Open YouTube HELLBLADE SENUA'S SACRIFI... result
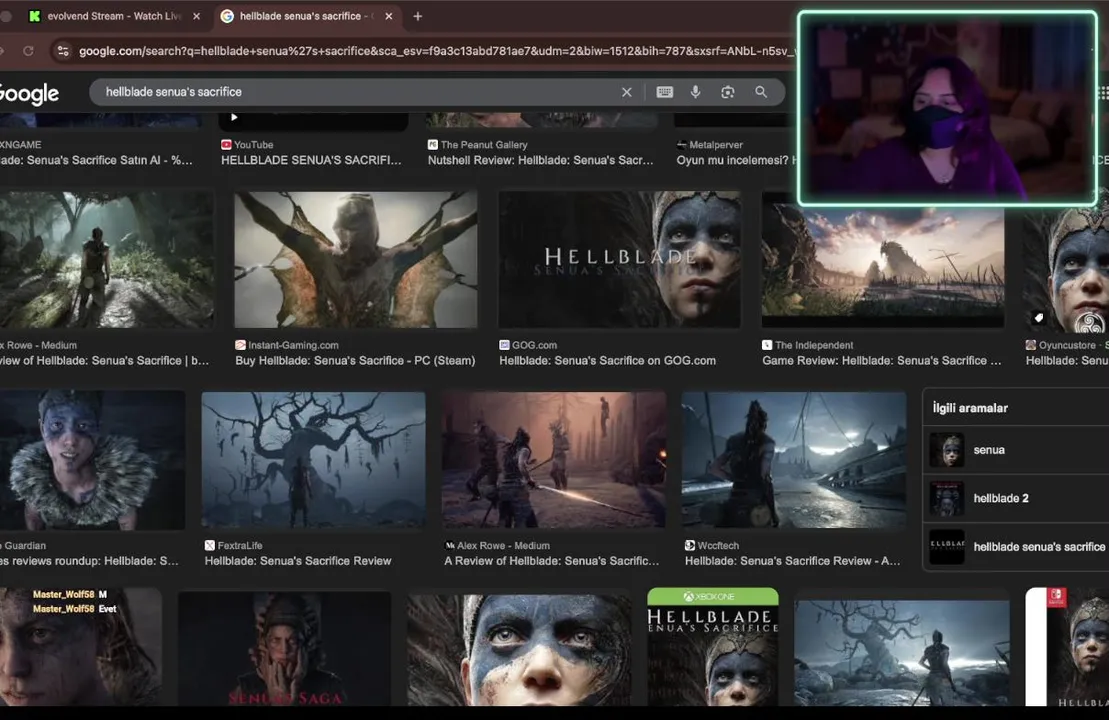 click(310, 161)
